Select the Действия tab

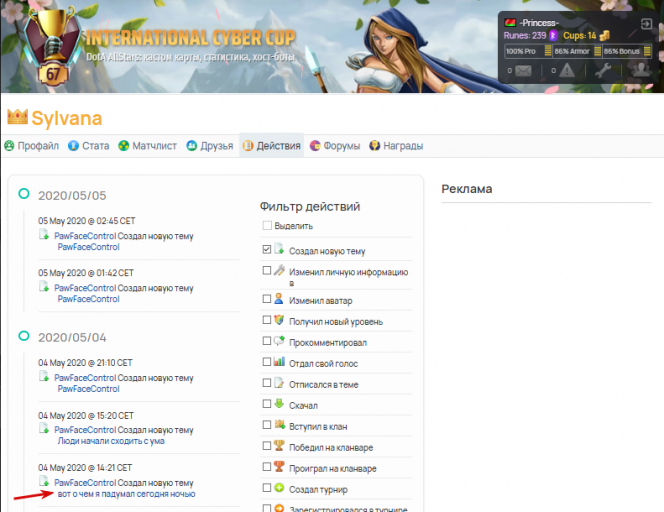(271, 146)
